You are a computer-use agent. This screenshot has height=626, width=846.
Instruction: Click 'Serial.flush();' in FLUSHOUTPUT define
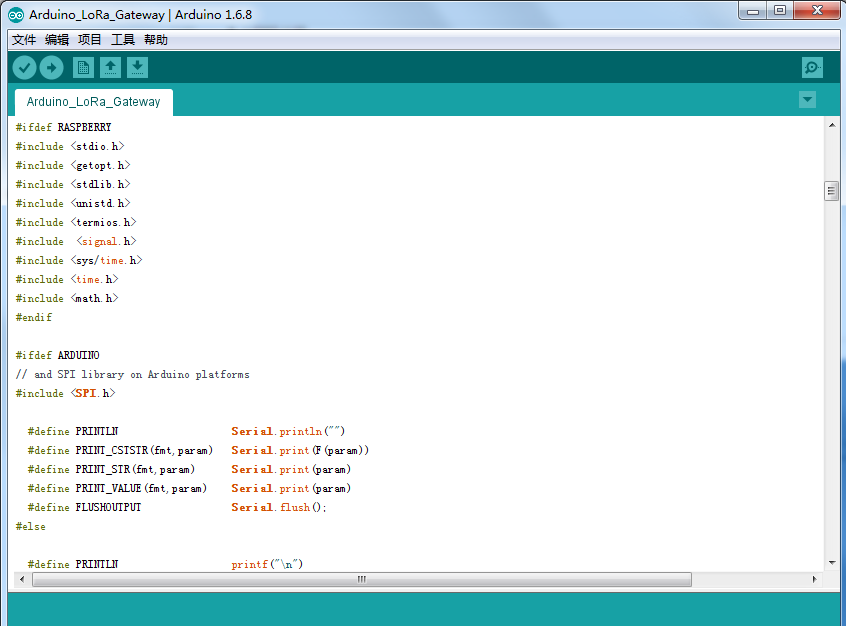click(279, 507)
